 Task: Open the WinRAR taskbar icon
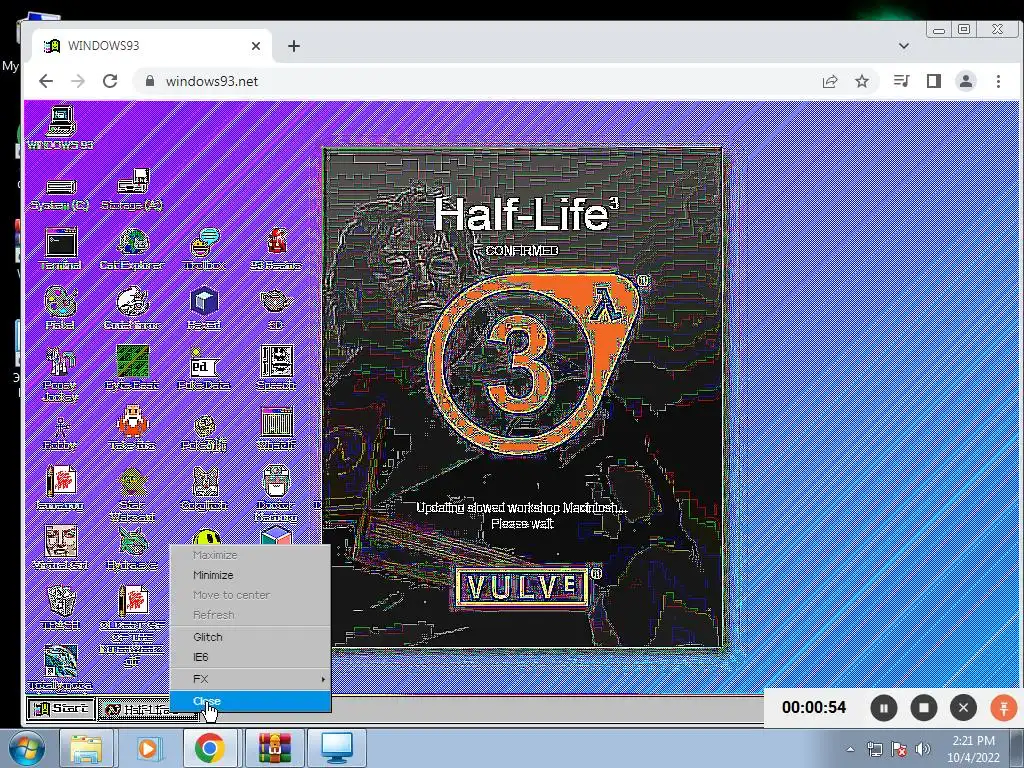[x=274, y=748]
